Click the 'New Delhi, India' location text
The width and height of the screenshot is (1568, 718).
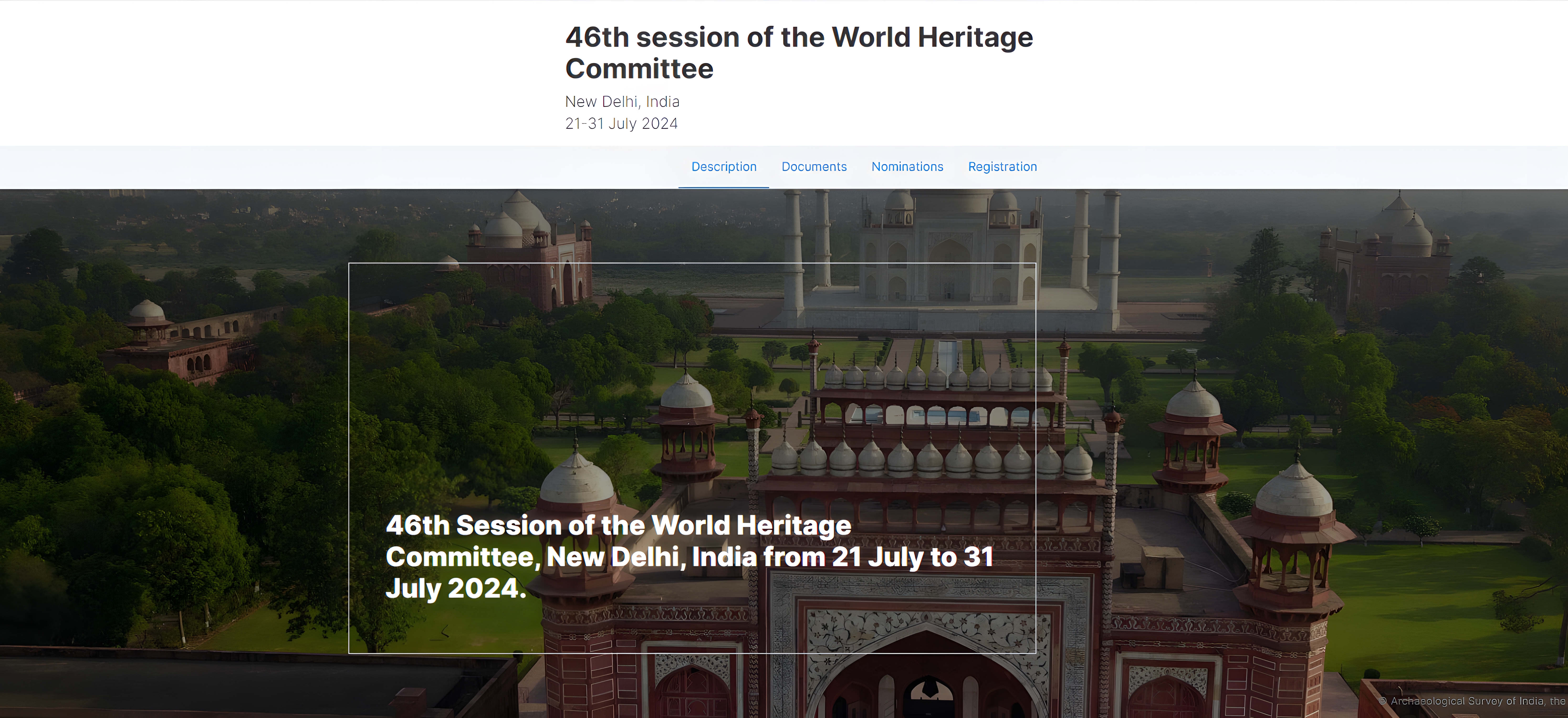pyautogui.click(x=622, y=102)
